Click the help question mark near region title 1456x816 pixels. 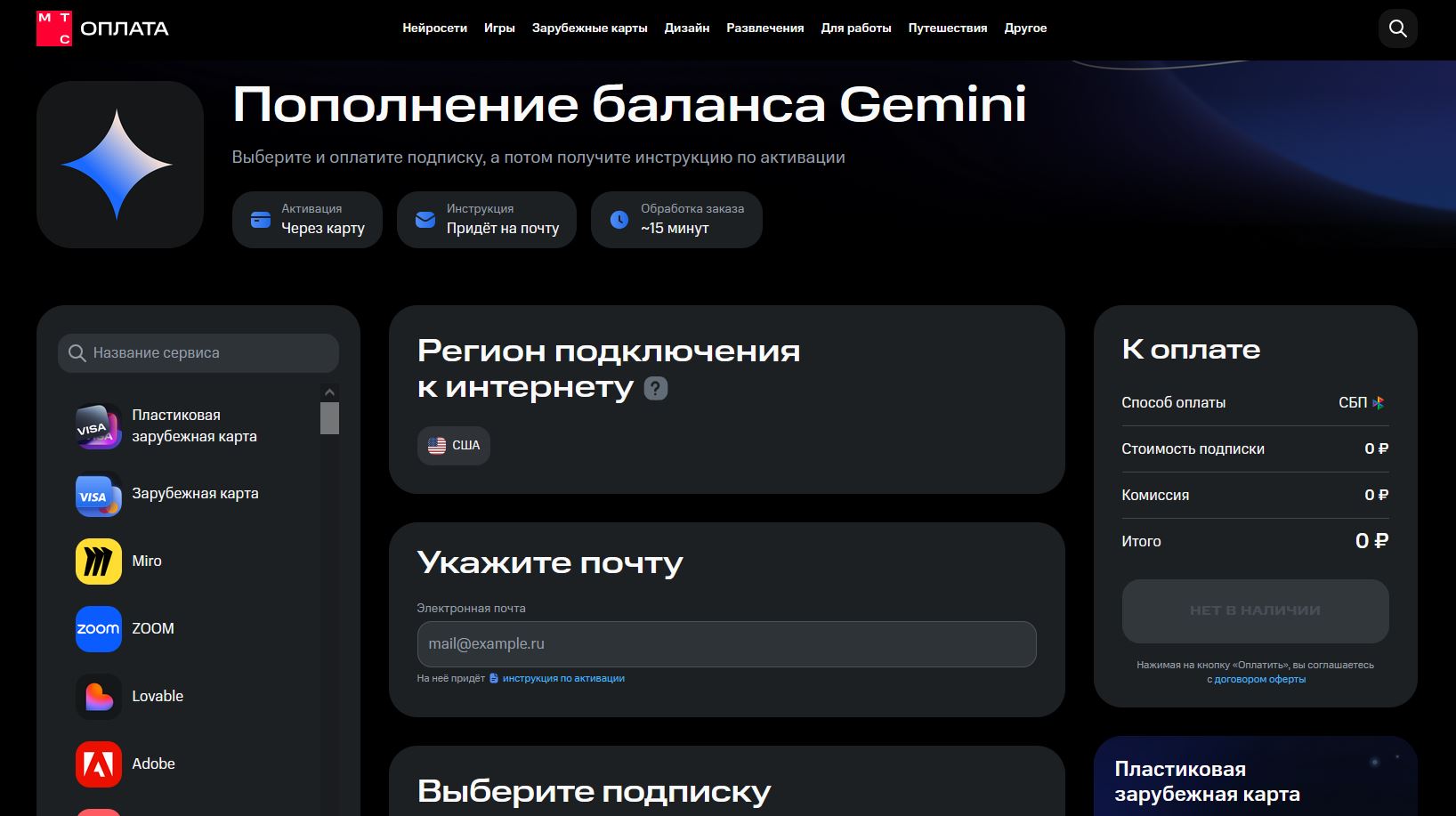click(x=654, y=388)
